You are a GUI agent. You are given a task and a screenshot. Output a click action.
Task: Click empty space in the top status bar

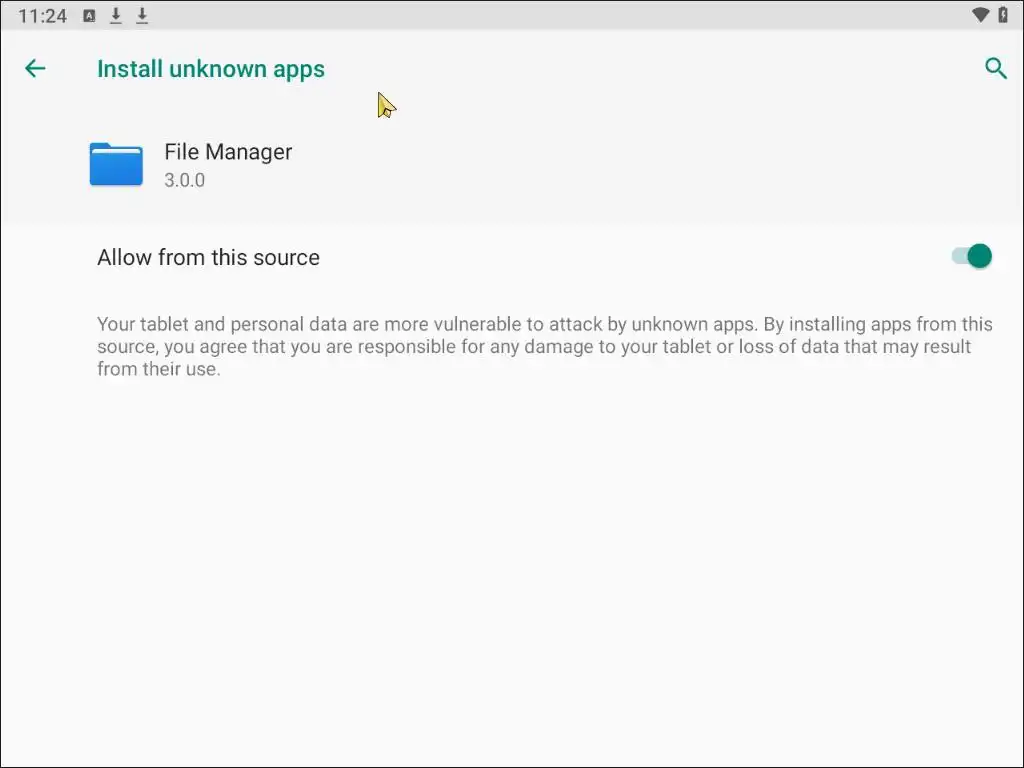click(550, 15)
